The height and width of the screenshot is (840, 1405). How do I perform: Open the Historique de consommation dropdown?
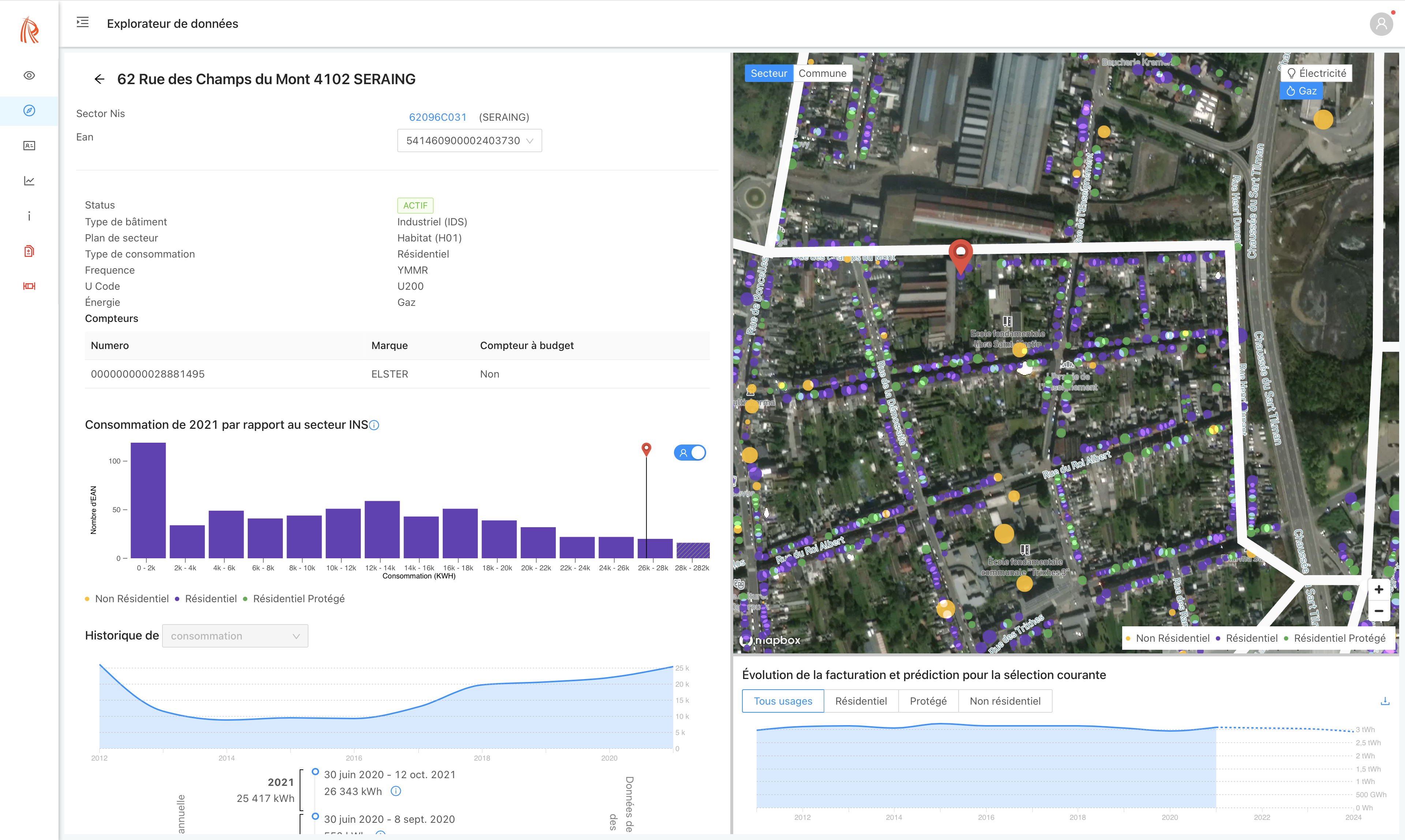click(x=235, y=635)
